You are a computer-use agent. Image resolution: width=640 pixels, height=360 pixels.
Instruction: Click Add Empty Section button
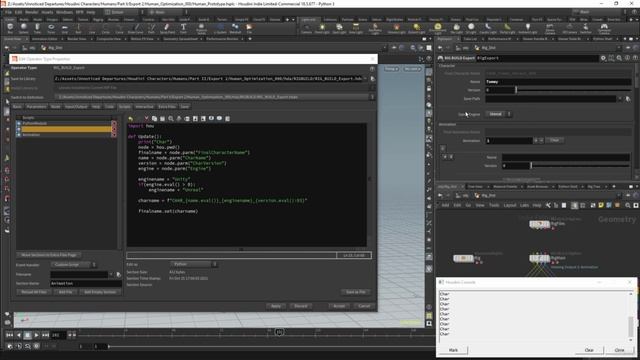(x=100, y=292)
